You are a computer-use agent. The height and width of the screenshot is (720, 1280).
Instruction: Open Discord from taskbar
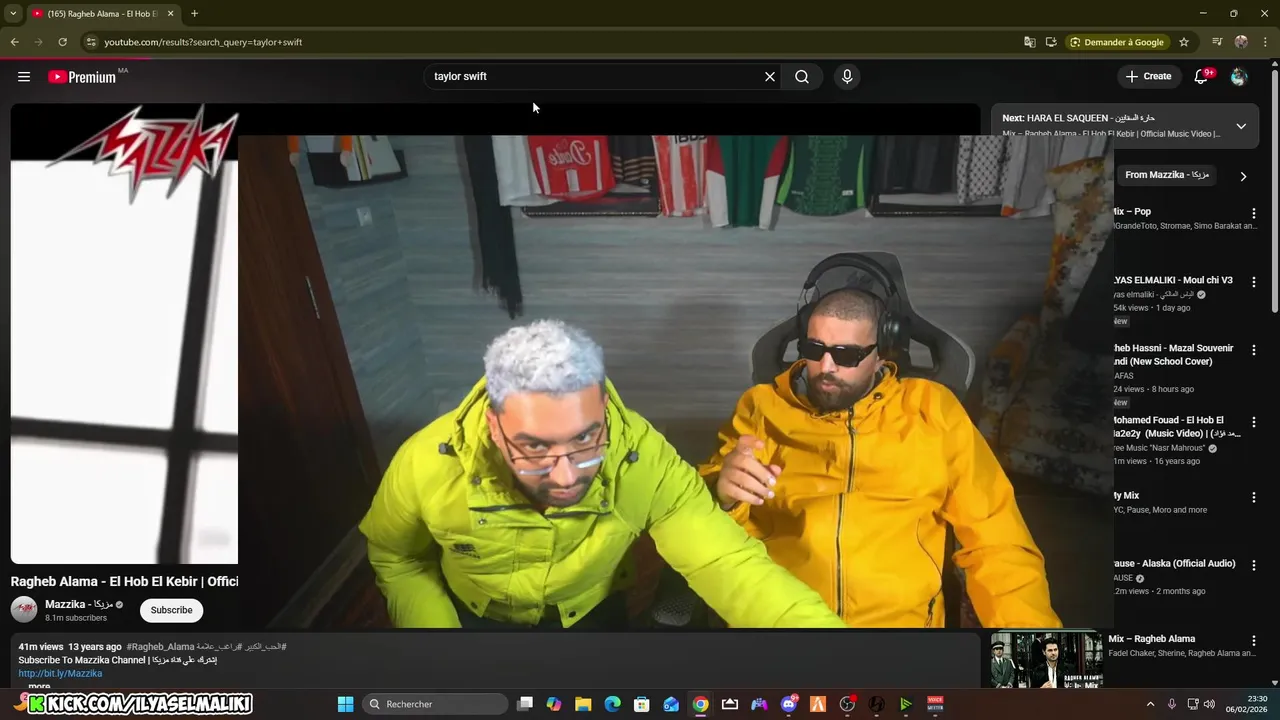click(x=789, y=704)
